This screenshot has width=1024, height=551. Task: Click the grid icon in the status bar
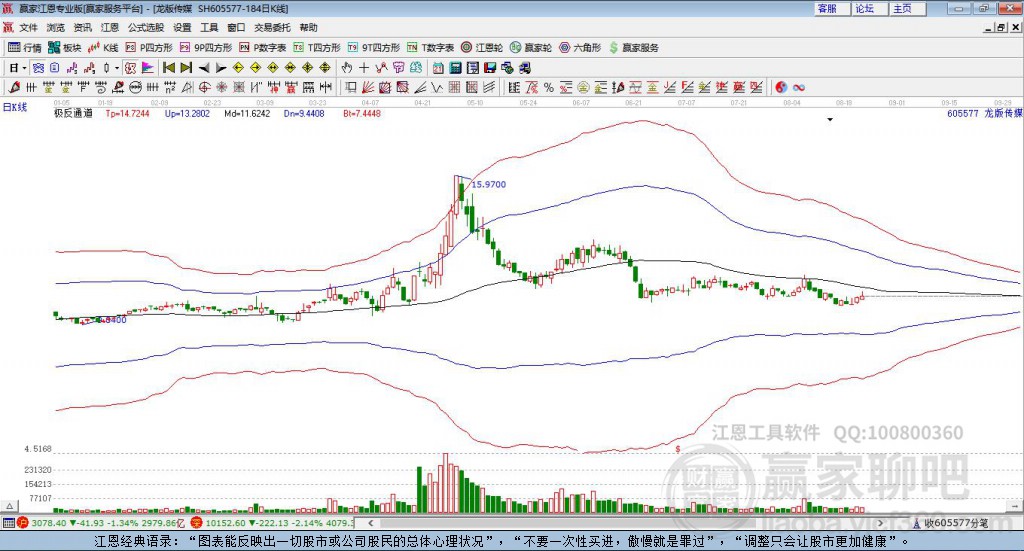8,523
